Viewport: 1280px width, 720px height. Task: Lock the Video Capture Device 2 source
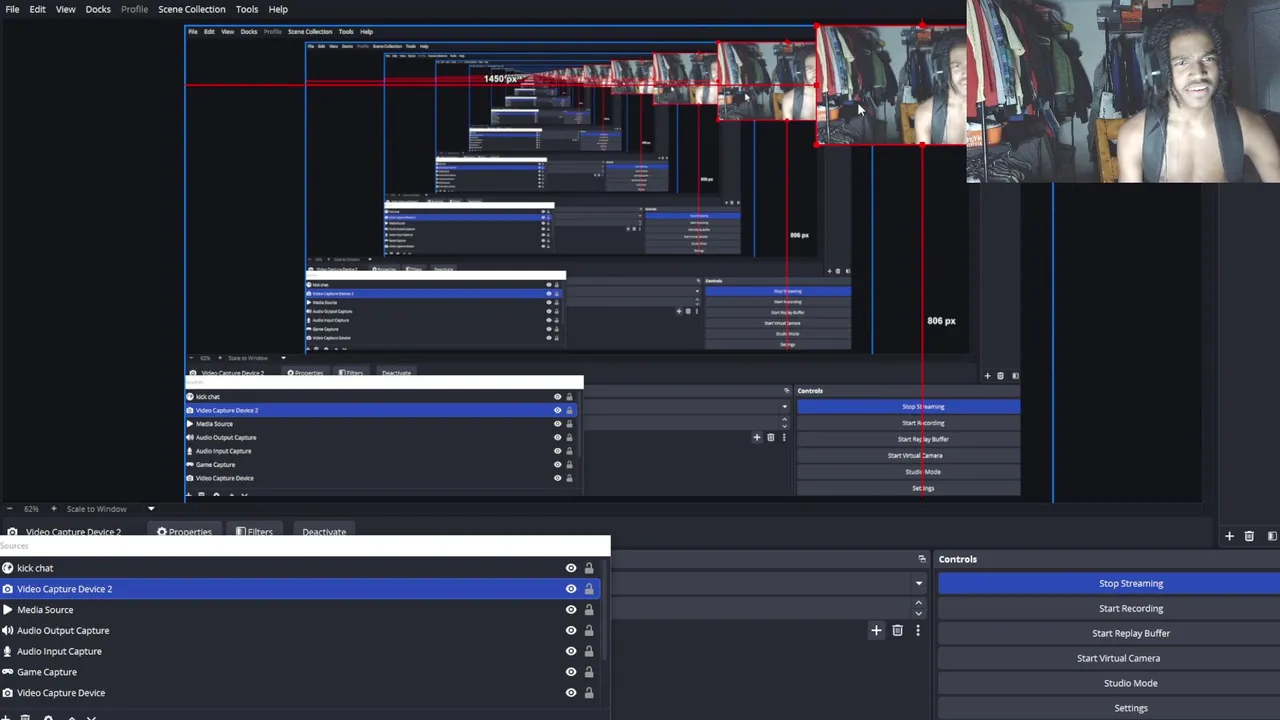(x=589, y=589)
